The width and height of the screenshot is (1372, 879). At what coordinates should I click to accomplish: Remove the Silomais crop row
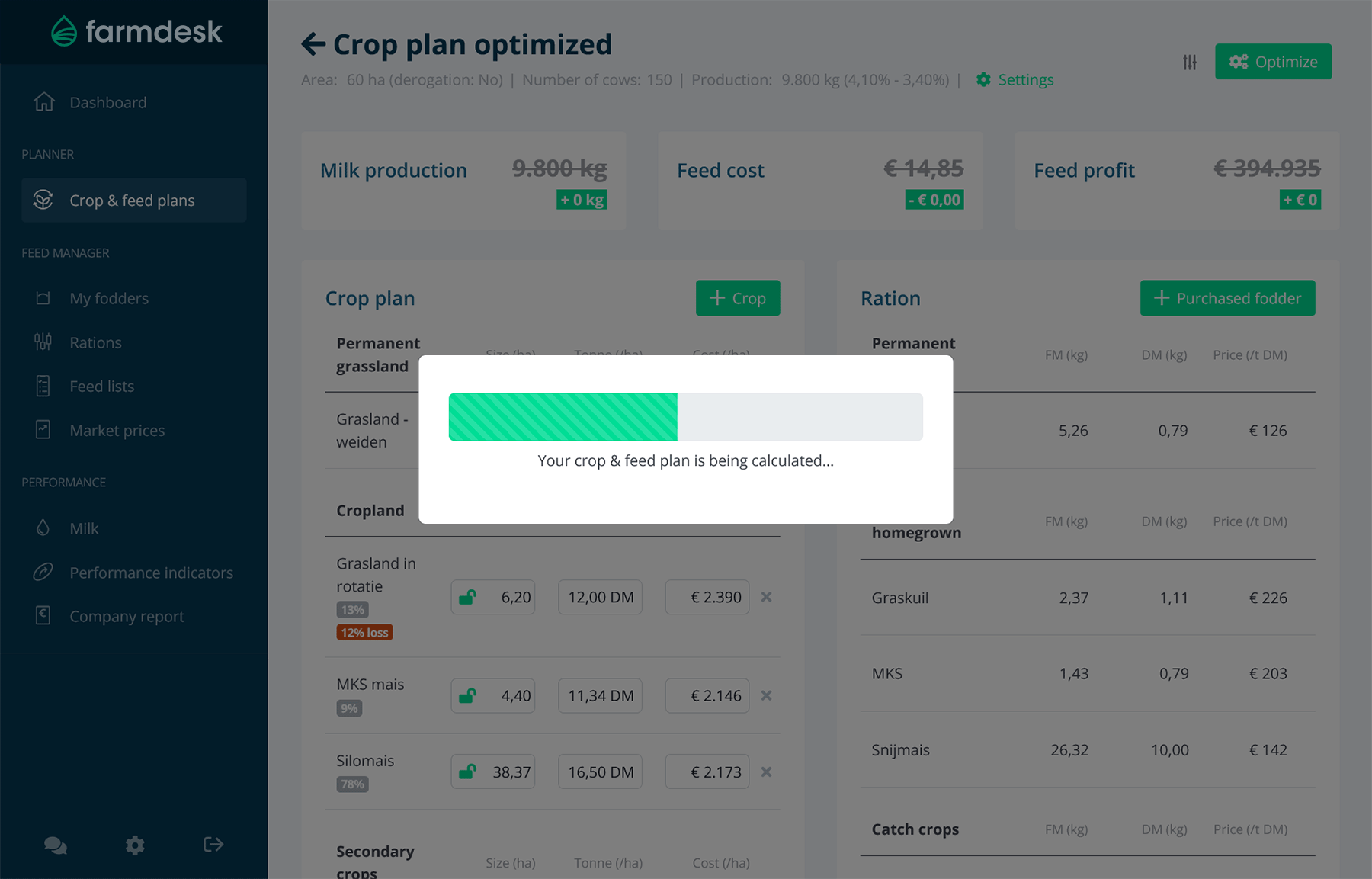click(x=766, y=772)
